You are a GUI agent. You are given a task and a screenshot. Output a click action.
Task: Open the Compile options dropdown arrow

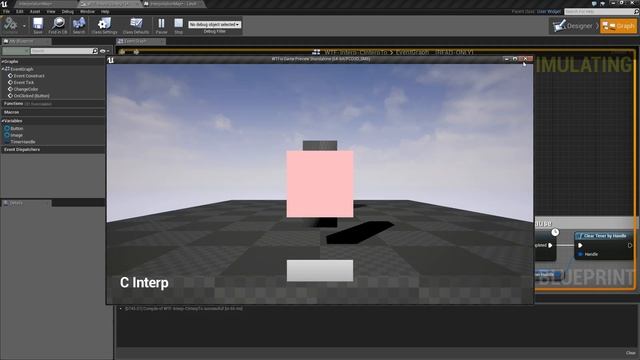point(24,26)
